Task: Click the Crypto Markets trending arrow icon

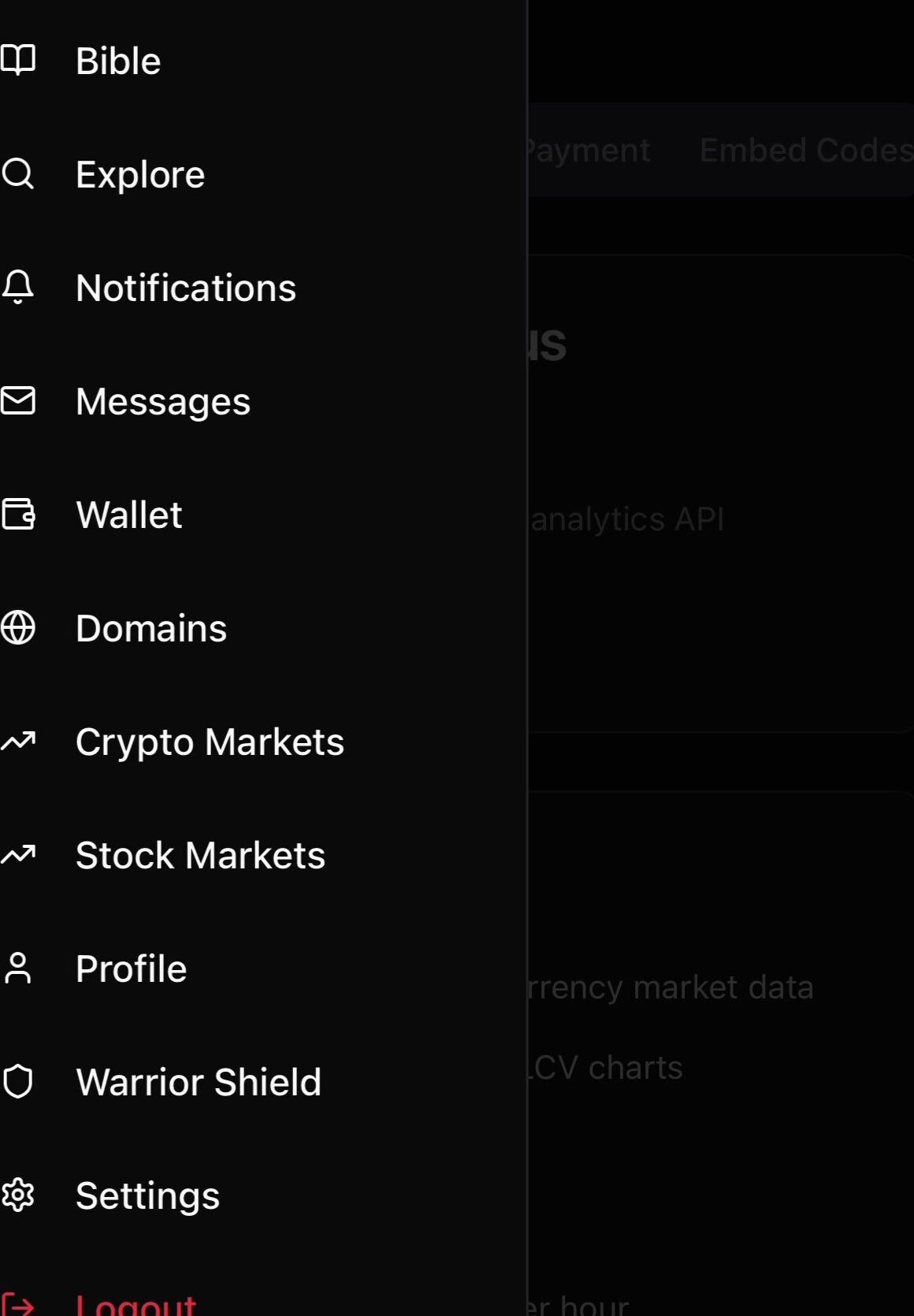Action: [18, 742]
